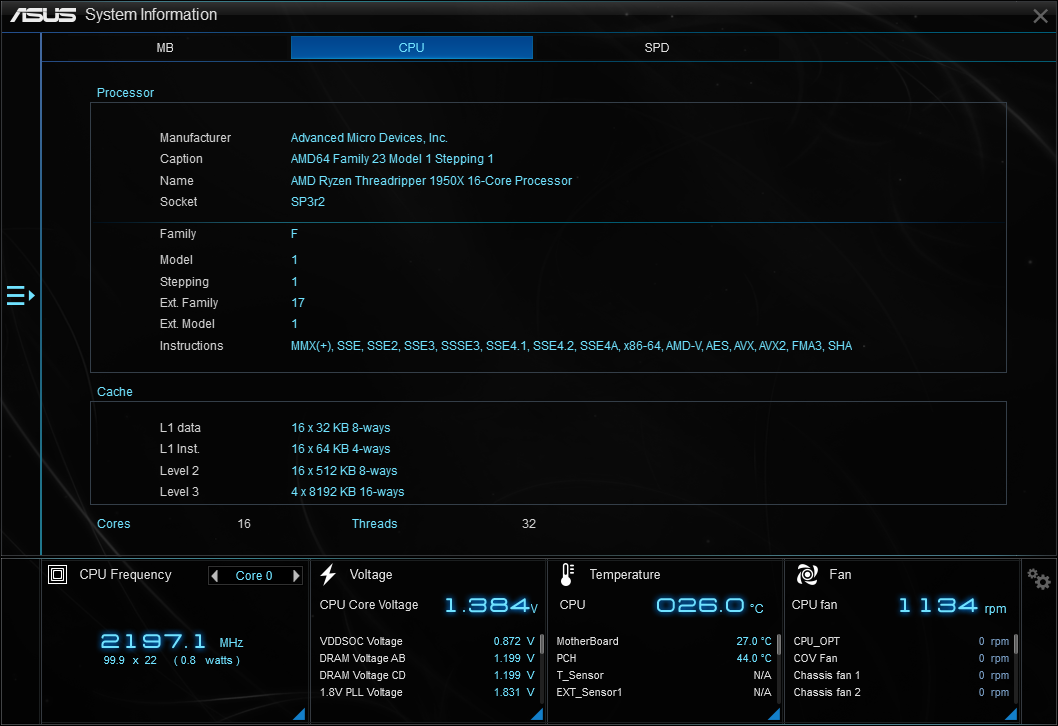Click the Processor section heading
Image resolution: width=1058 pixels, height=726 pixels.
126,92
